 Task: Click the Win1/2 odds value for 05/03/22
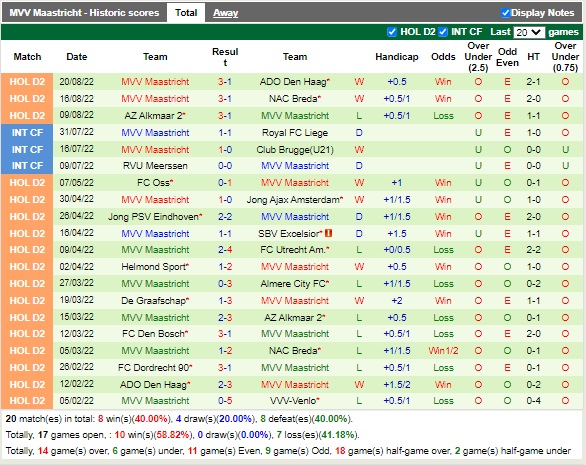point(443,351)
